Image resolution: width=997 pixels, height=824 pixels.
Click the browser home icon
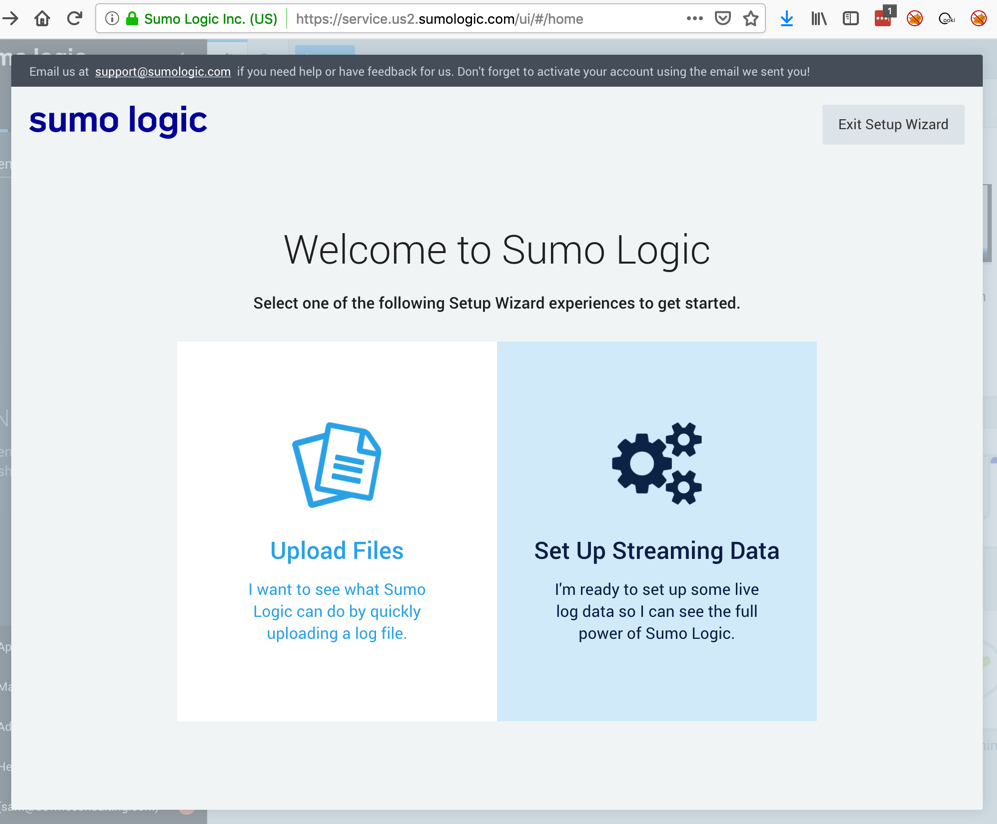coord(42,18)
